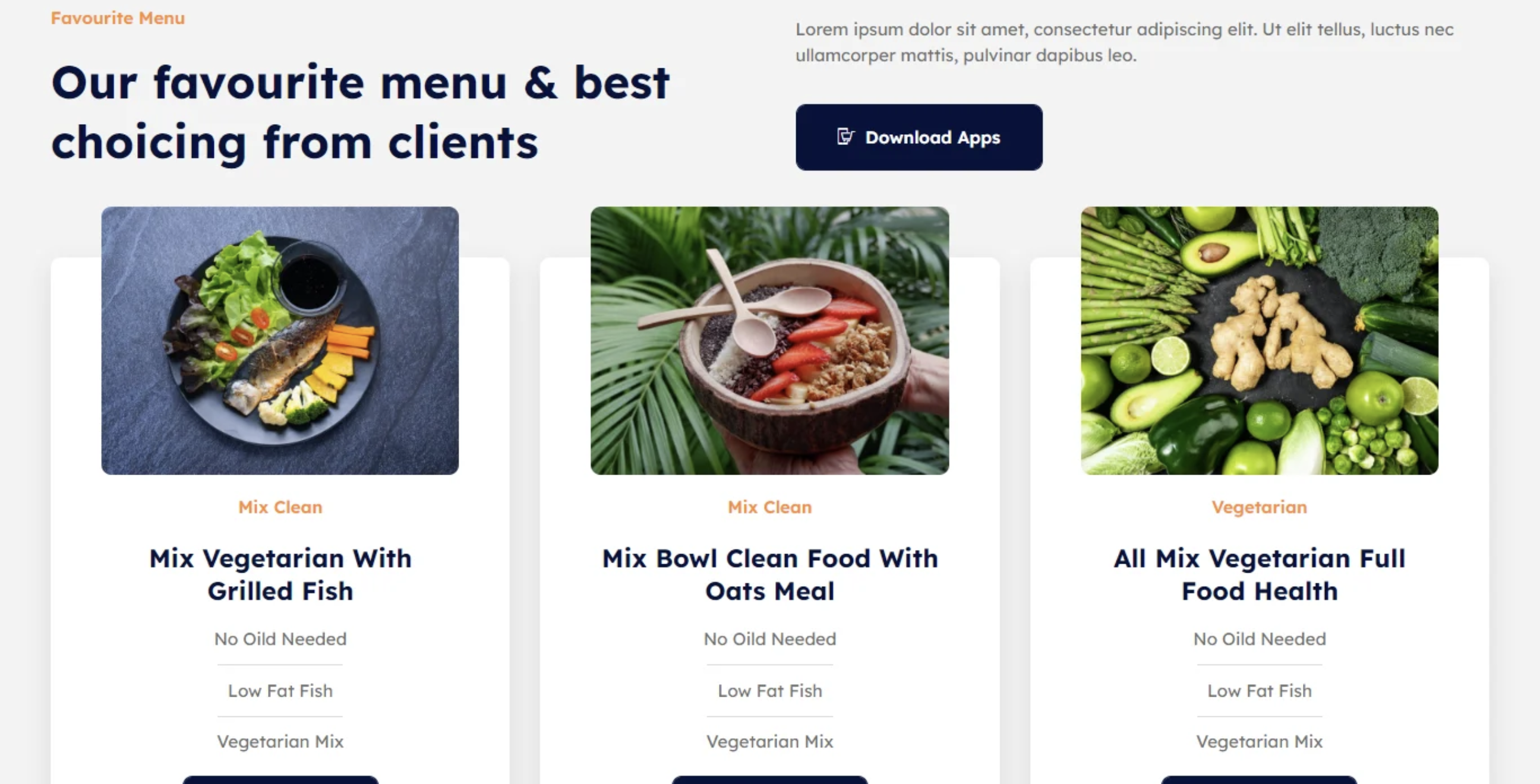Click No Oild Needed in the grilled fish card
Image resolution: width=1540 pixels, height=784 pixels.
pyautogui.click(x=280, y=639)
